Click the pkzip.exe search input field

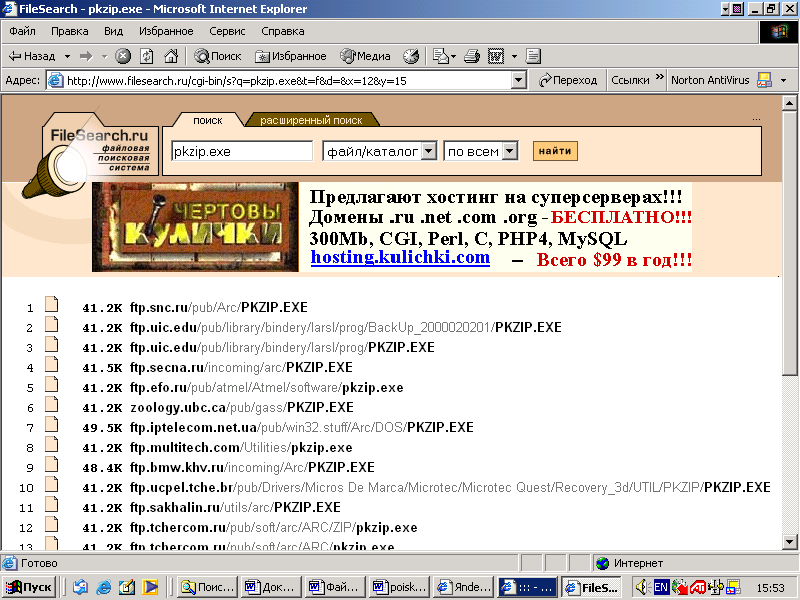(x=242, y=151)
